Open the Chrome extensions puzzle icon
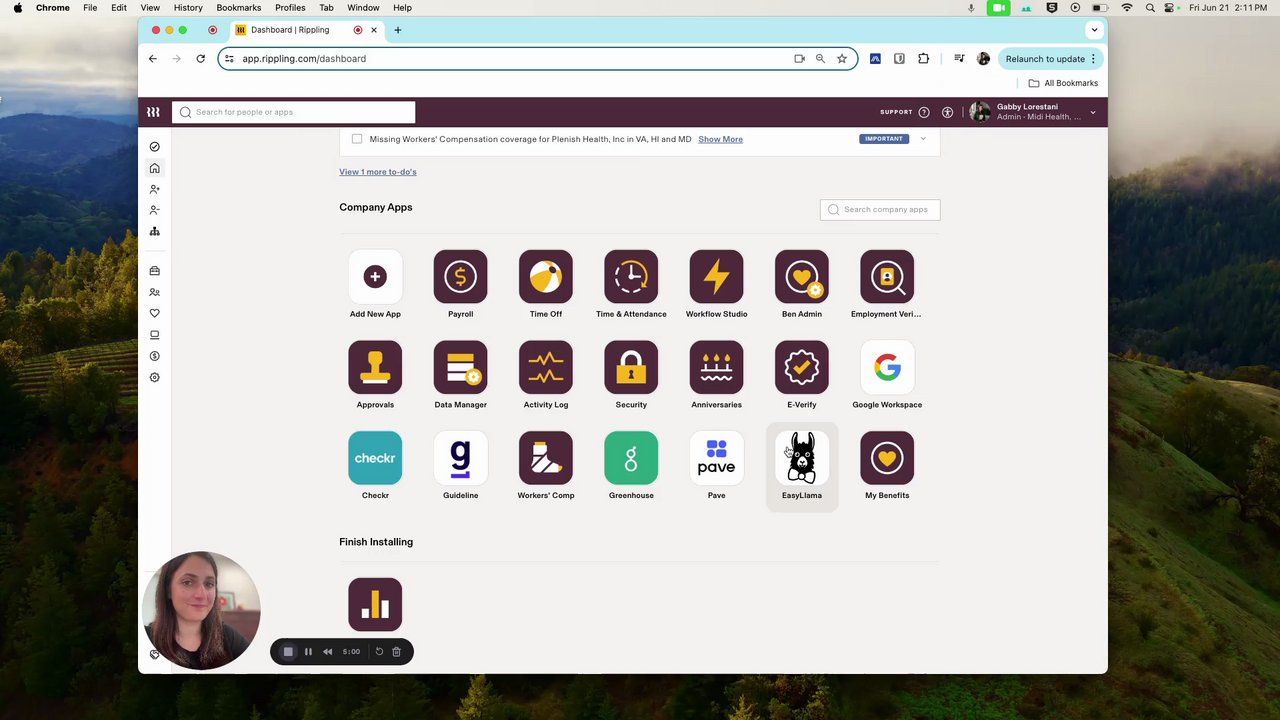The width and height of the screenshot is (1280, 720). click(923, 59)
